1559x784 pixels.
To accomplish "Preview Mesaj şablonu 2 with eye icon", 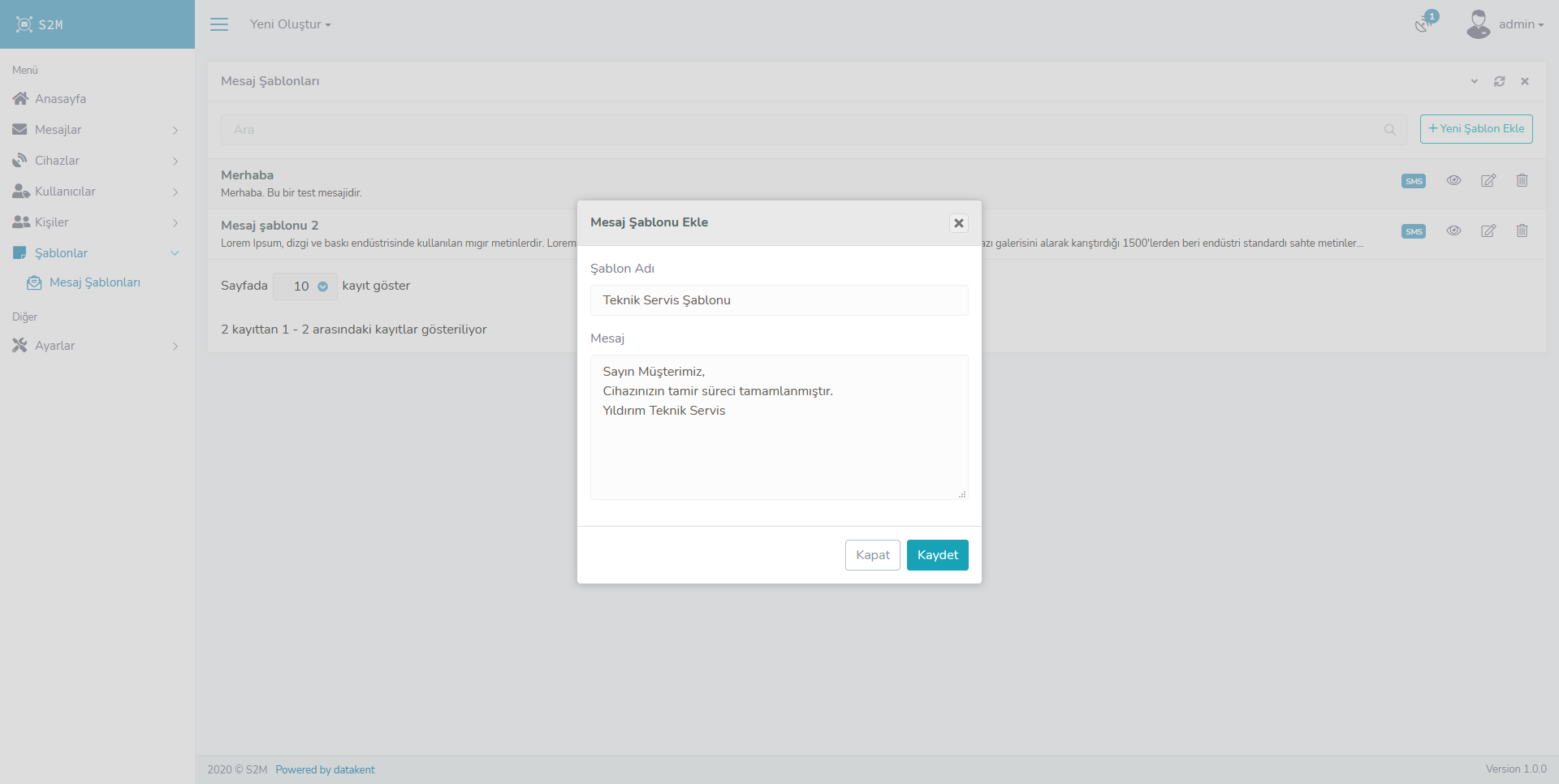I will tap(1453, 231).
